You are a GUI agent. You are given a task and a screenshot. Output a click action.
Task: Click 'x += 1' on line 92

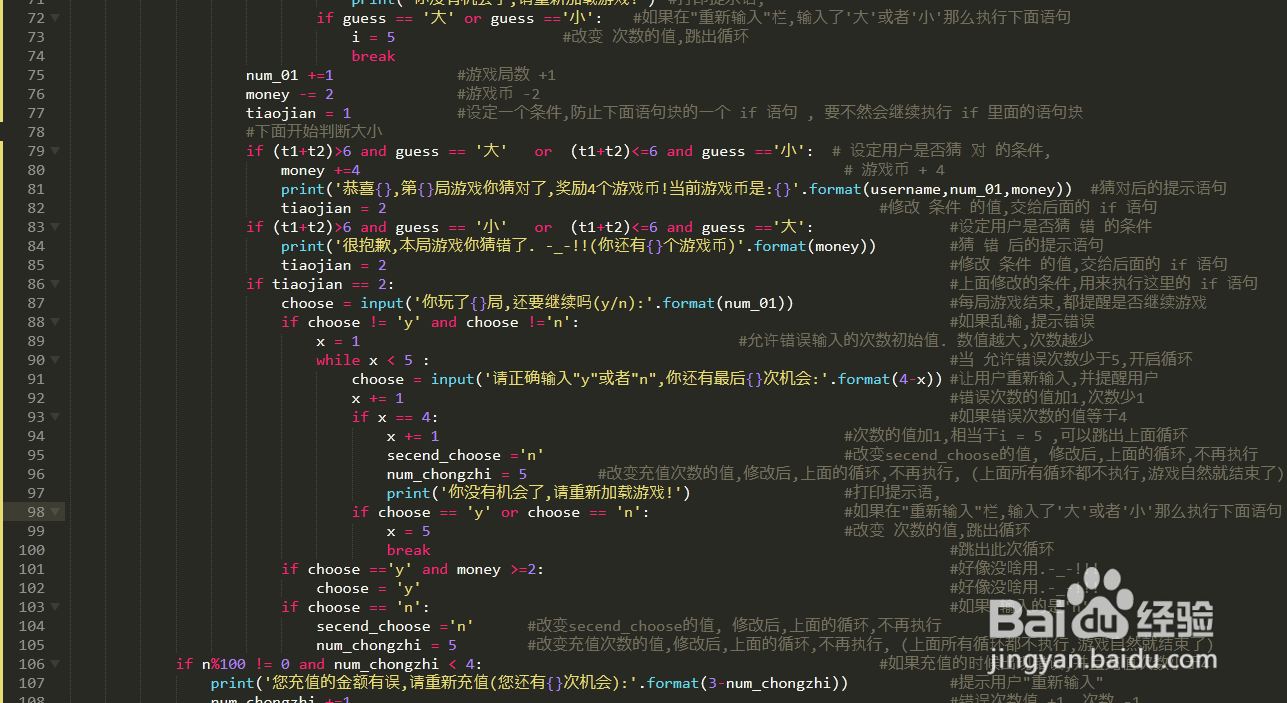(378, 398)
